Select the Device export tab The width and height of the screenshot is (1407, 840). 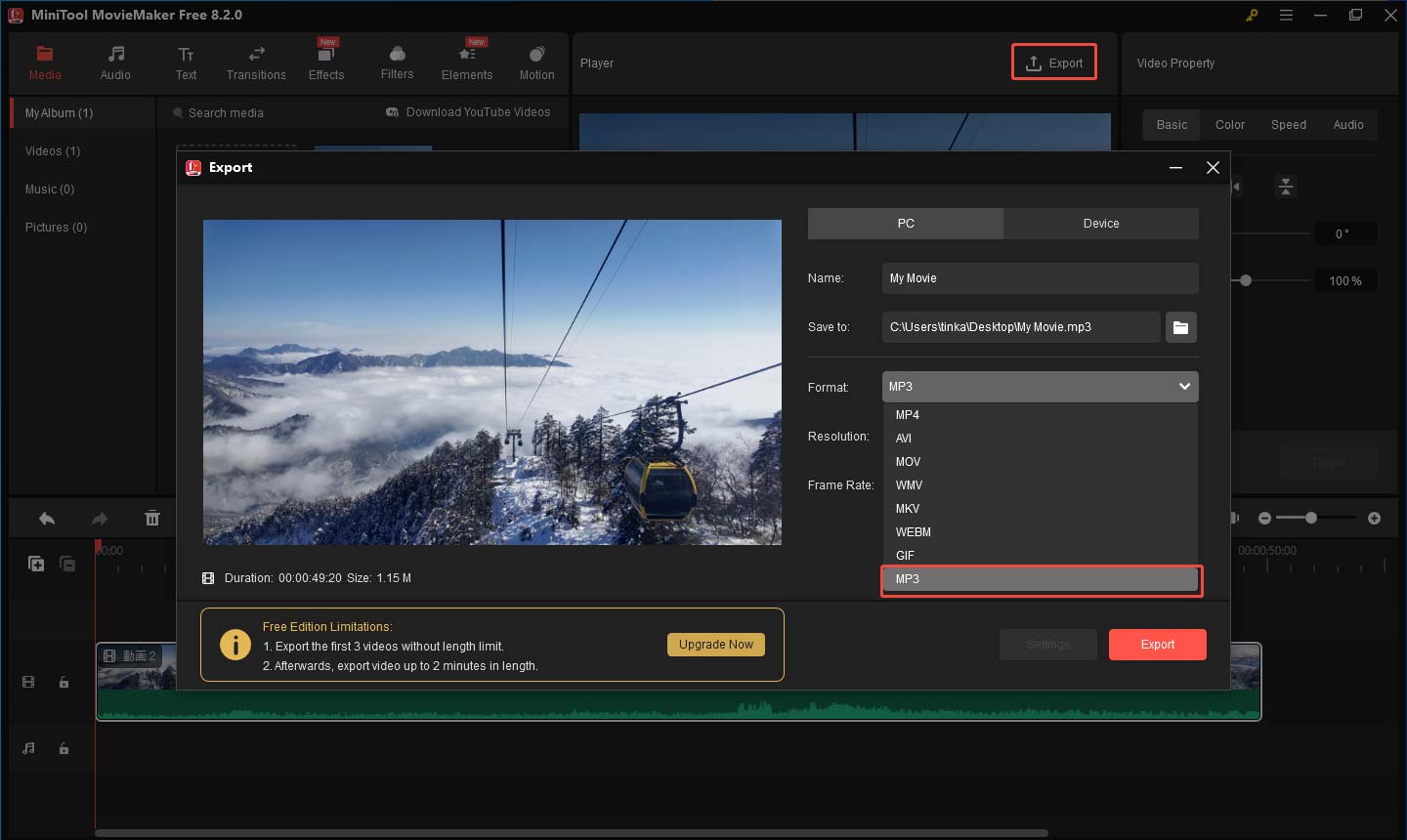[1101, 224]
